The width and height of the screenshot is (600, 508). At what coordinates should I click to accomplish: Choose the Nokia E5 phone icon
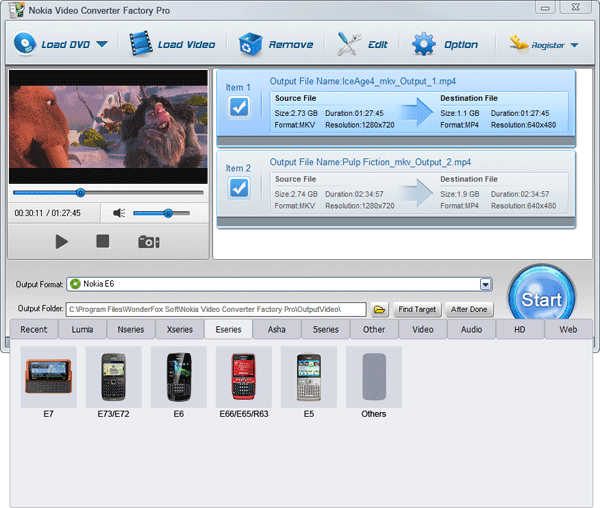[x=309, y=377]
